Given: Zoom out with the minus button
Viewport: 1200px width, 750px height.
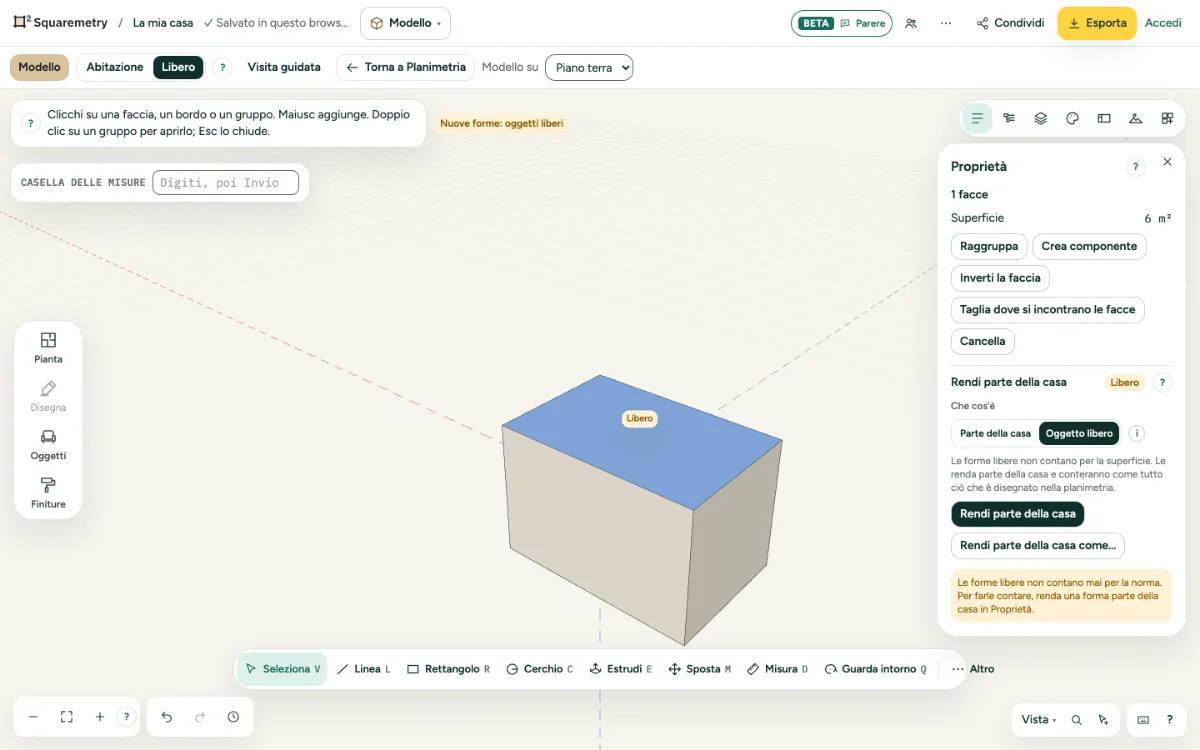Looking at the screenshot, I should pos(33,717).
